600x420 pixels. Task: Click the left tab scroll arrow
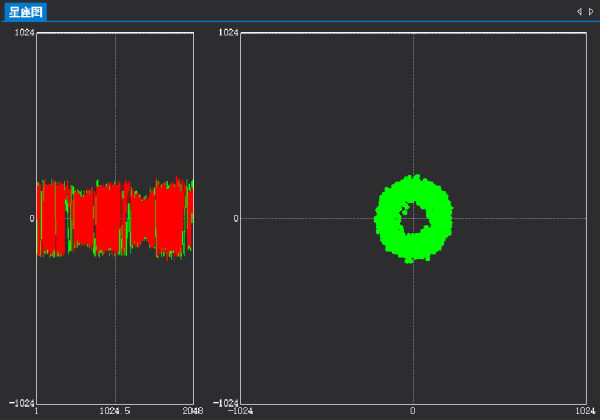(579, 11)
